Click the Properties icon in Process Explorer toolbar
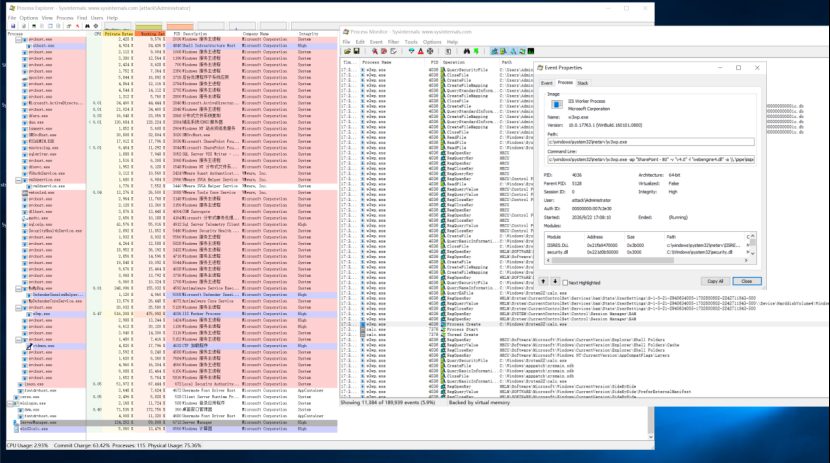830x463 pixels. click(x=69, y=26)
